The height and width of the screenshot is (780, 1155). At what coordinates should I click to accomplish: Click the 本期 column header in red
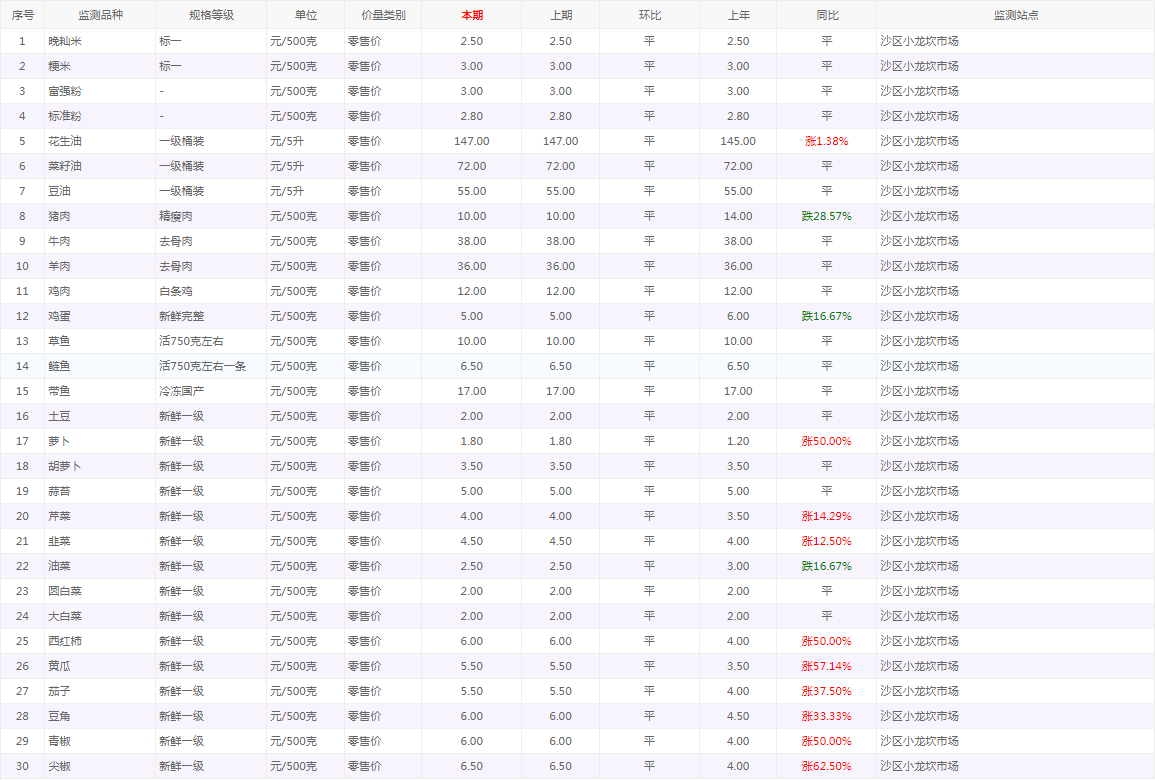[x=471, y=15]
